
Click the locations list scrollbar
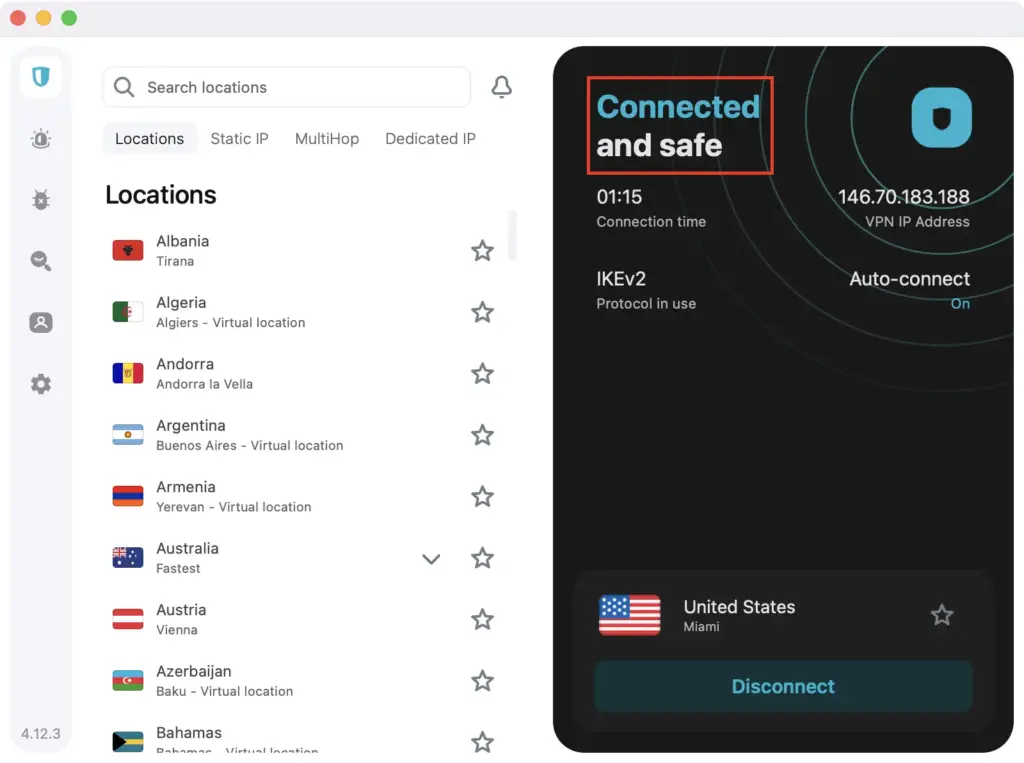click(x=513, y=235)
